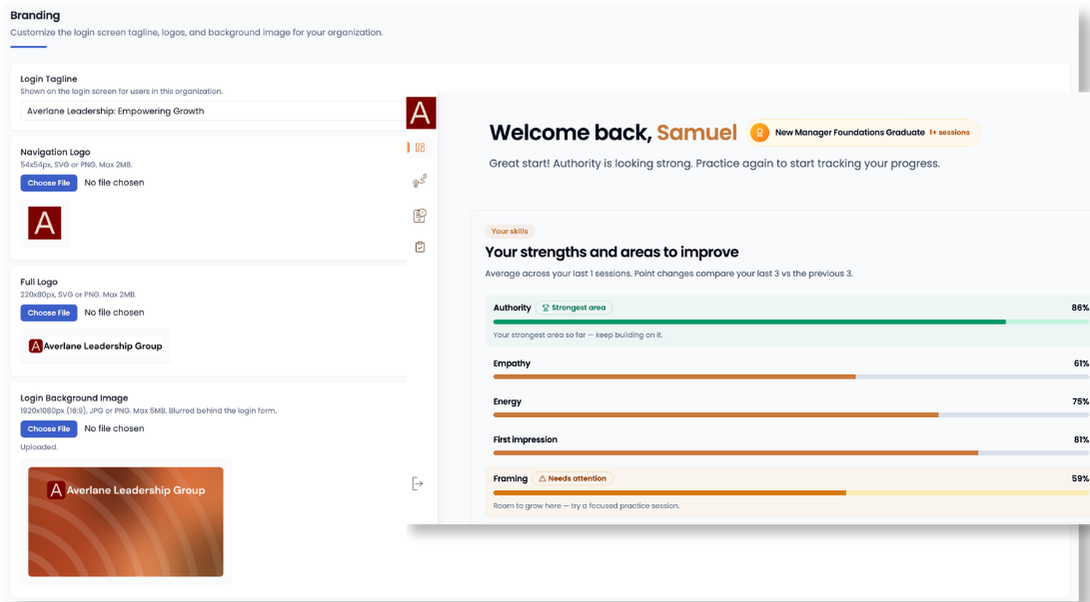Click the 75% Energy value
Screen dimensions: 1090x602
click(x=1080, y=402)
